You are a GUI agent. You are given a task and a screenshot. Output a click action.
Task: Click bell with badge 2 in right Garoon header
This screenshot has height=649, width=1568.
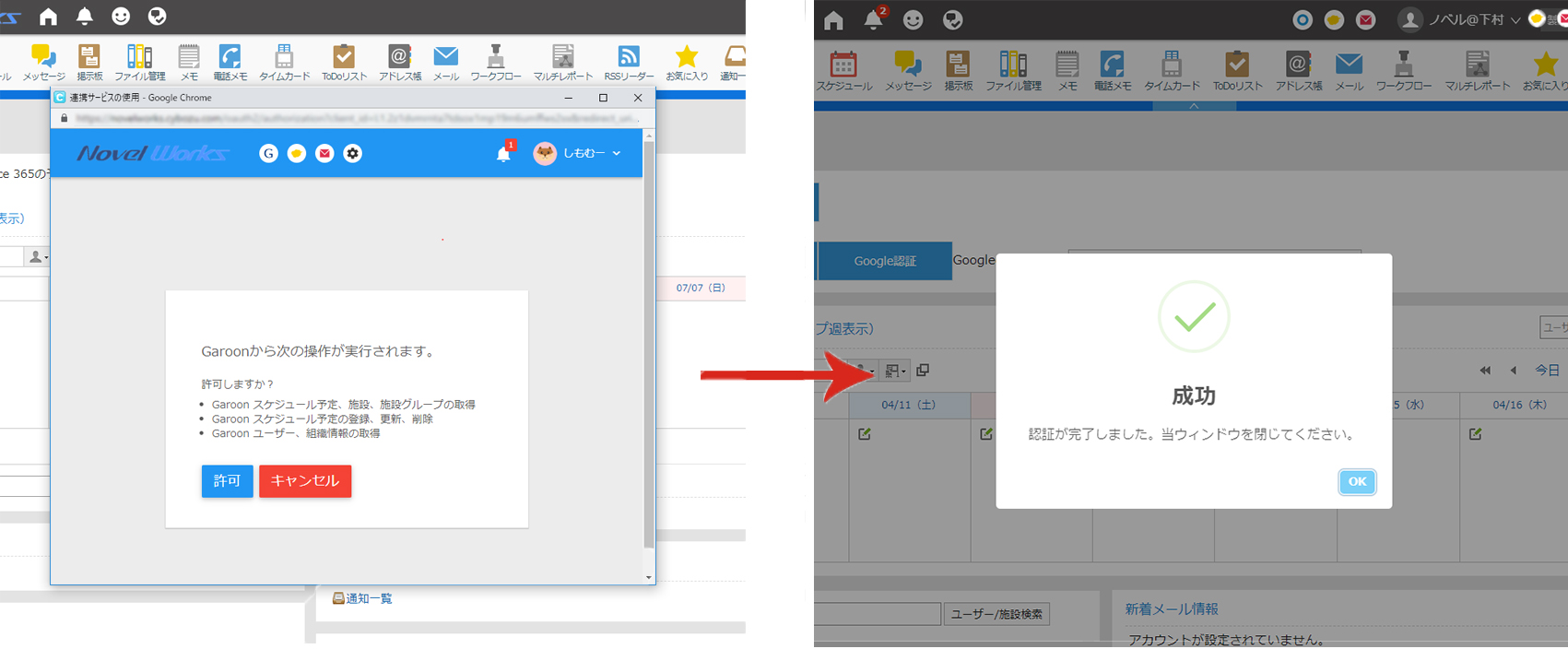pos(874,18)
